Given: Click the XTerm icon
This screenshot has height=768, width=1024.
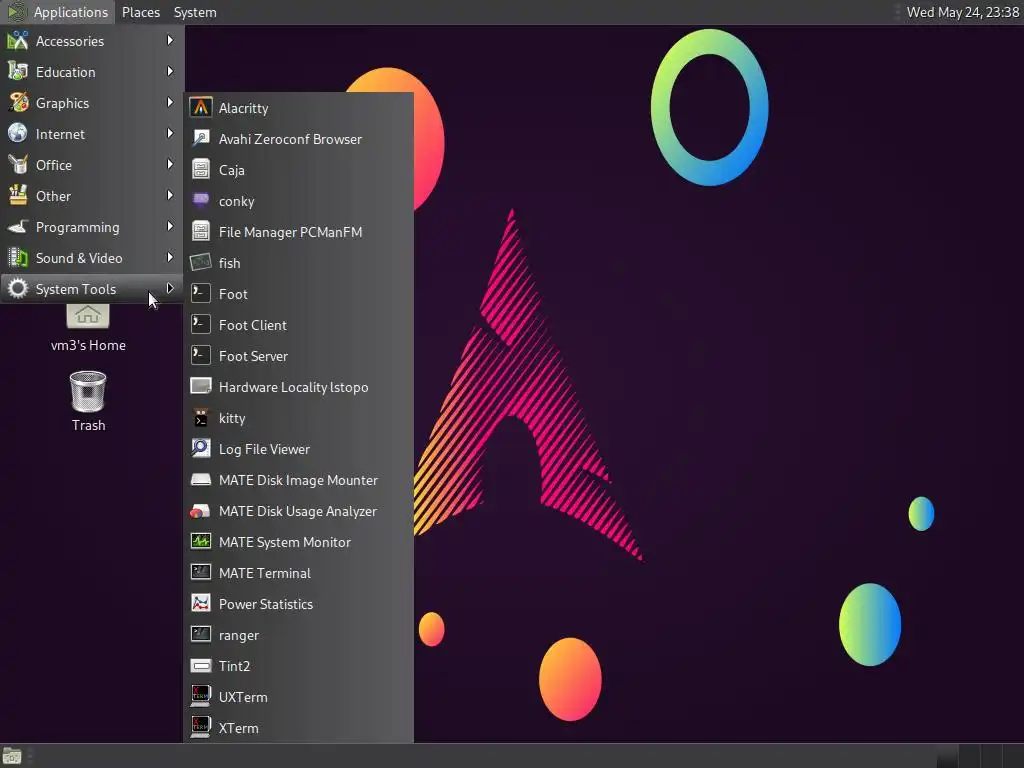Looking at the screenshot, I should click(200, 727).
